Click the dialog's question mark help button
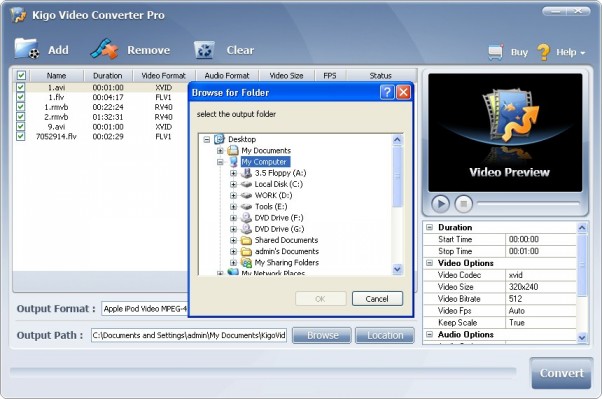This screenshot has height=399, width=602. (387, 92)
